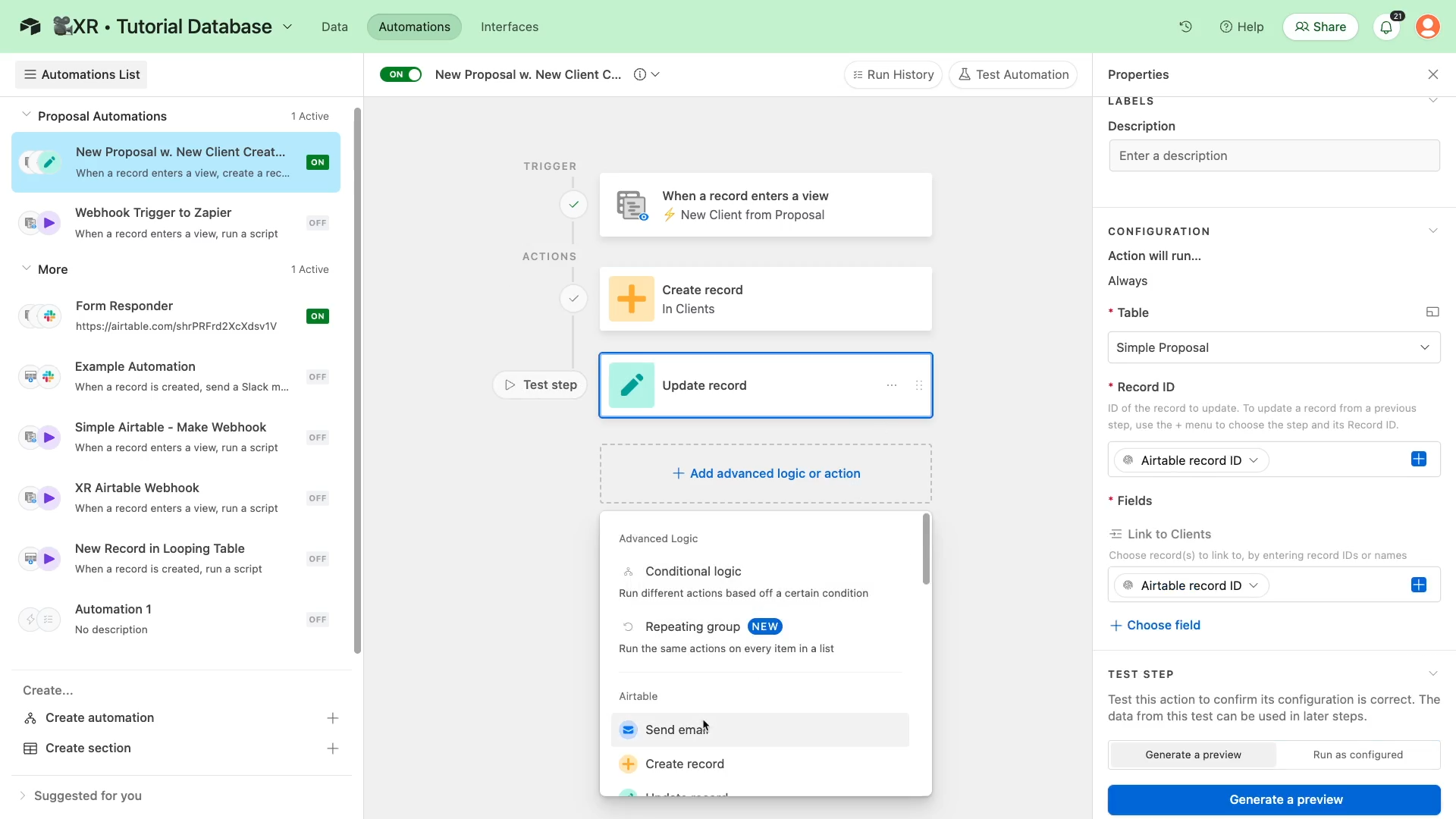Open the base name dropdown chevron
This screenshot has height=819, width=1456.
[287, 27]
